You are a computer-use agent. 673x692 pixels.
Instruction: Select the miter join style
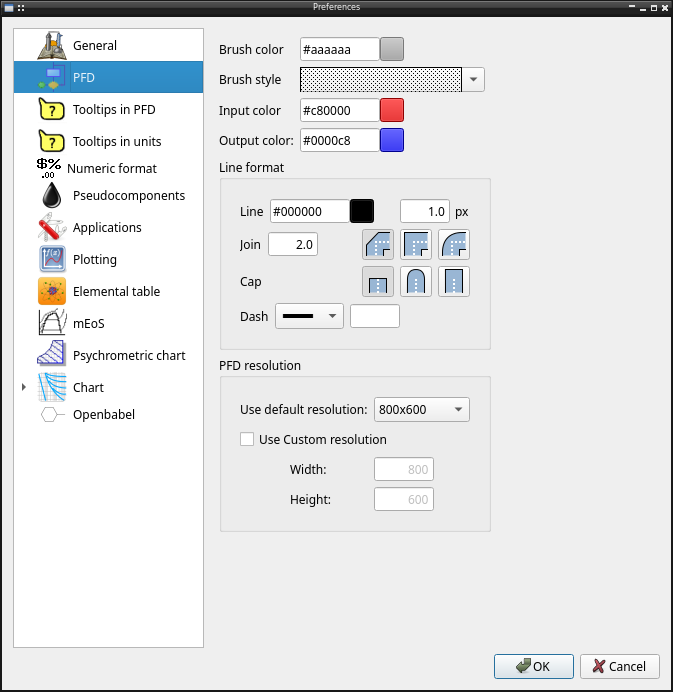click(x=416, y=244)
